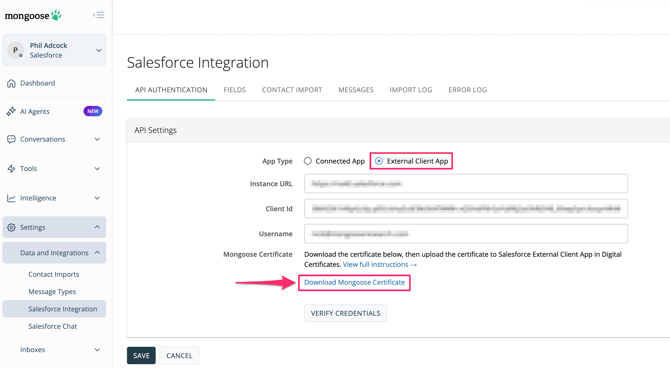Go to the Import Log tab
Screen dimensions: 670x368
coord(411,90)
